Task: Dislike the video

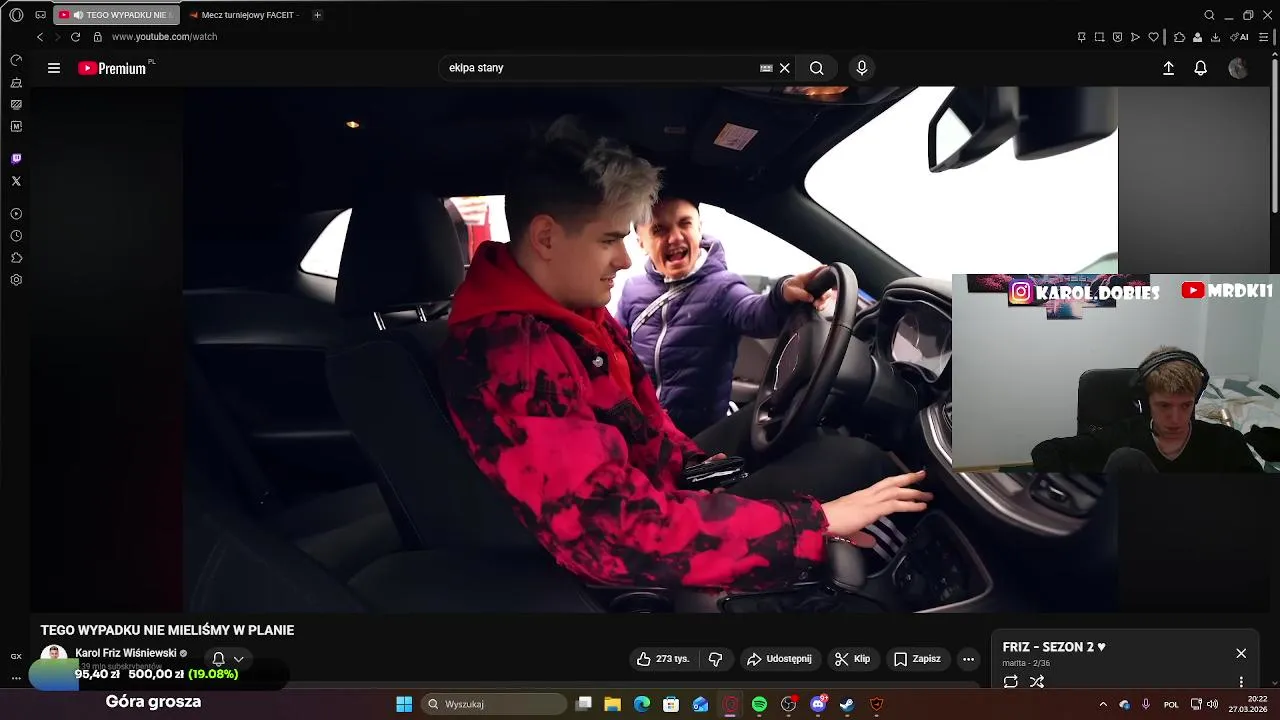Action: (x=715, y=659)
